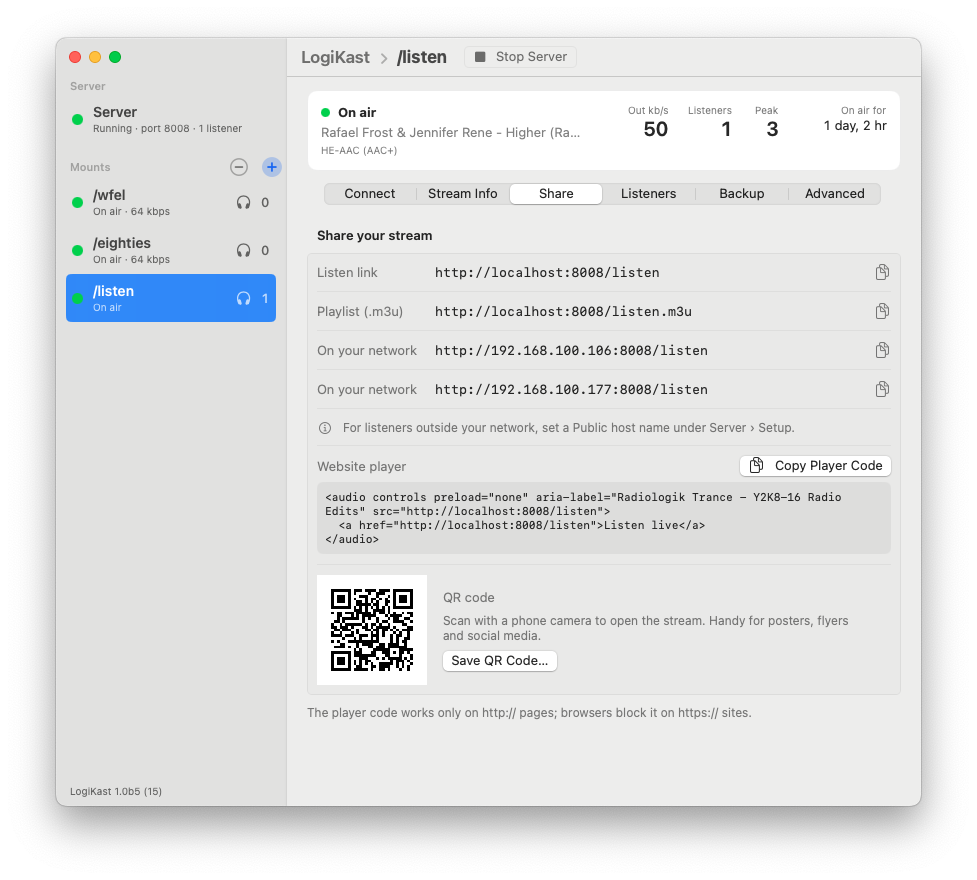Copy the Playlist (.m3u) URL
The width and height of the screenshot is (977, 880).
click(x=882, y=311)
